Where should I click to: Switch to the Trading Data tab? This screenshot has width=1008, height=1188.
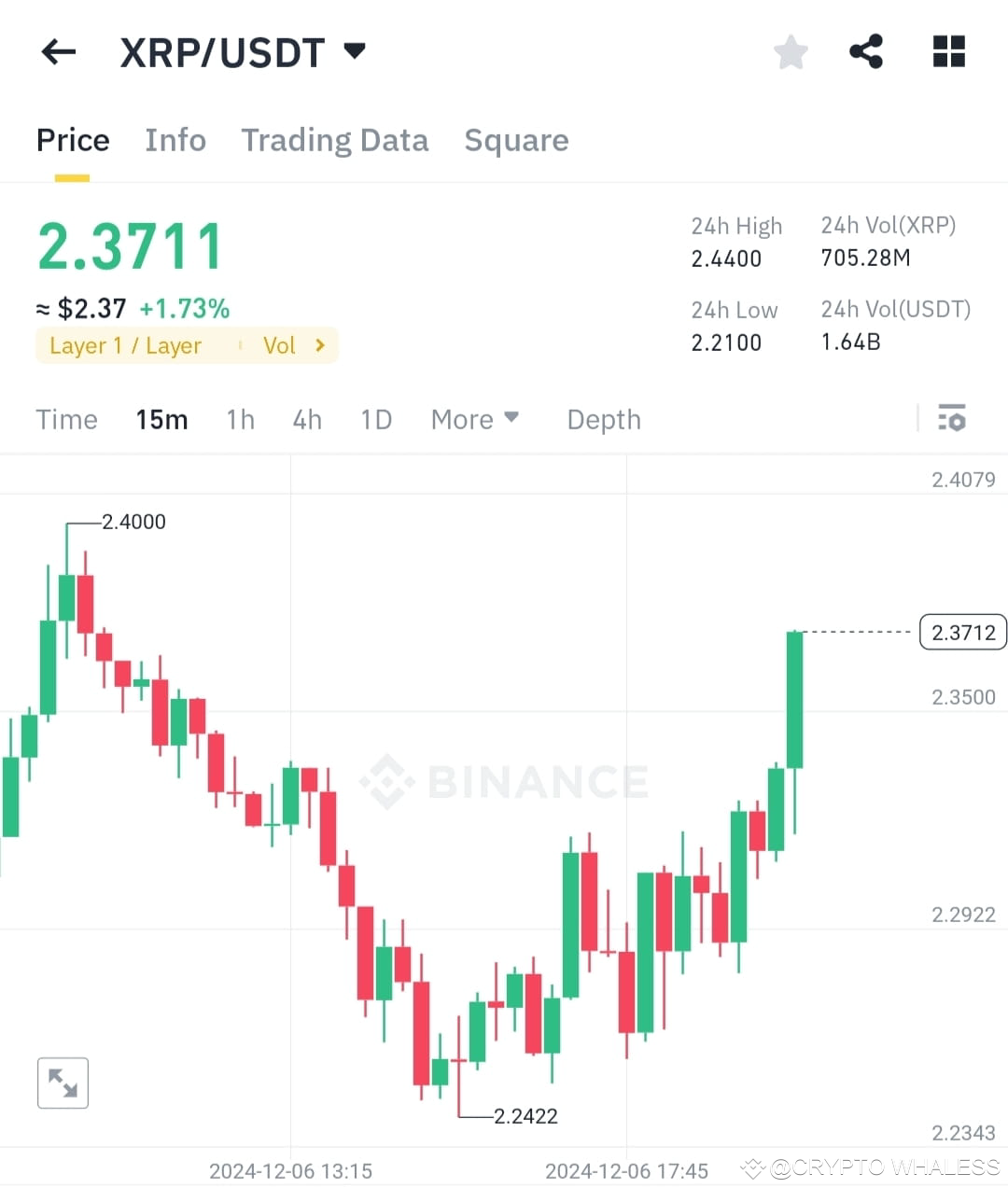pos(335,140)
